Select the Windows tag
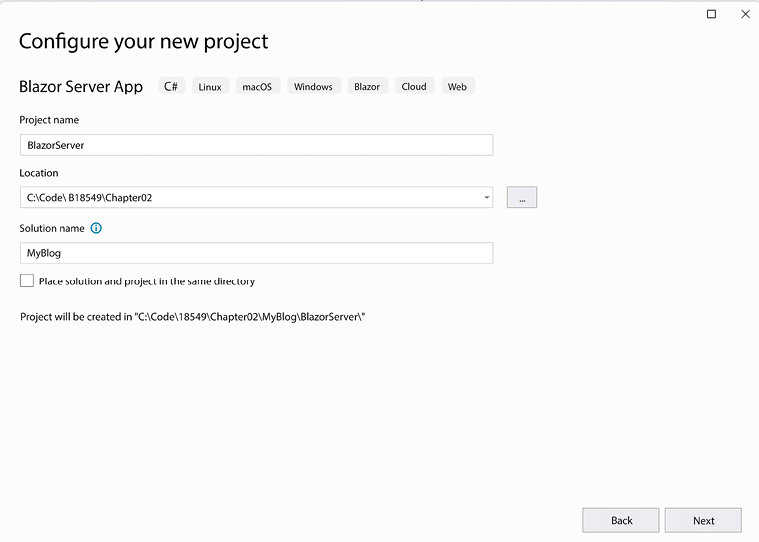Screen dimensions: 759x542 [x=313, y=87]
